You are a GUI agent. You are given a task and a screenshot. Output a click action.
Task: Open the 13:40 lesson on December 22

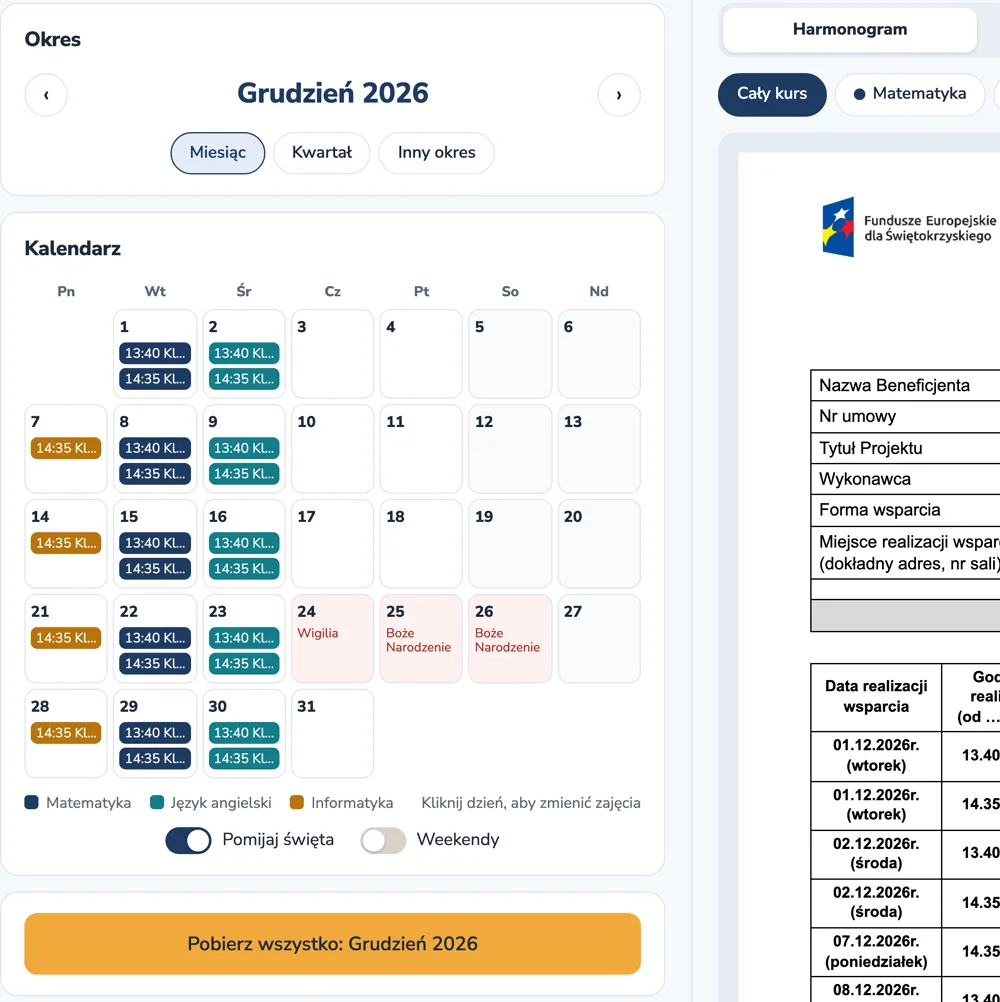pos(155,638)
